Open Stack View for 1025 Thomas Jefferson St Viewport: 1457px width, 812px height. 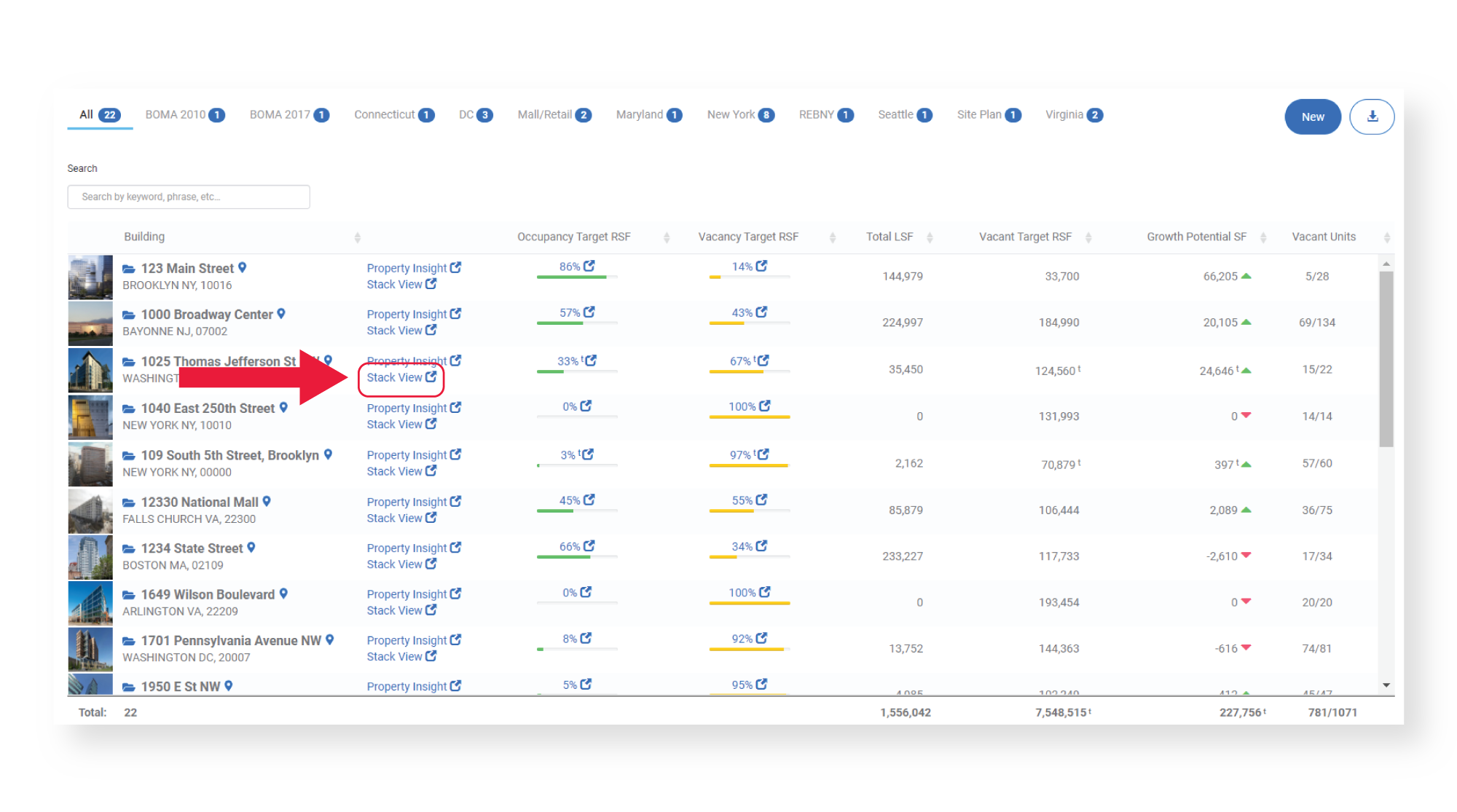coord(401,377)
